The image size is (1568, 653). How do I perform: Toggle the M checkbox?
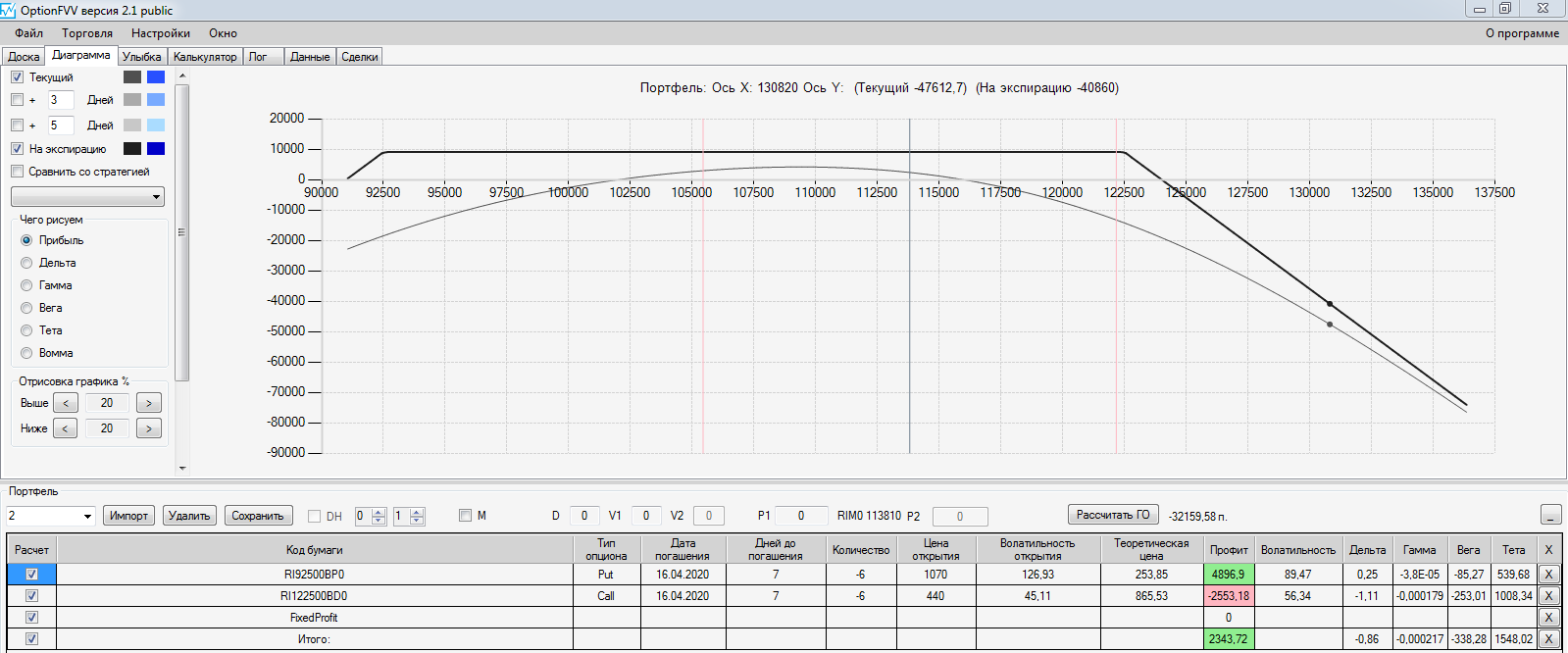click(466, 515)
